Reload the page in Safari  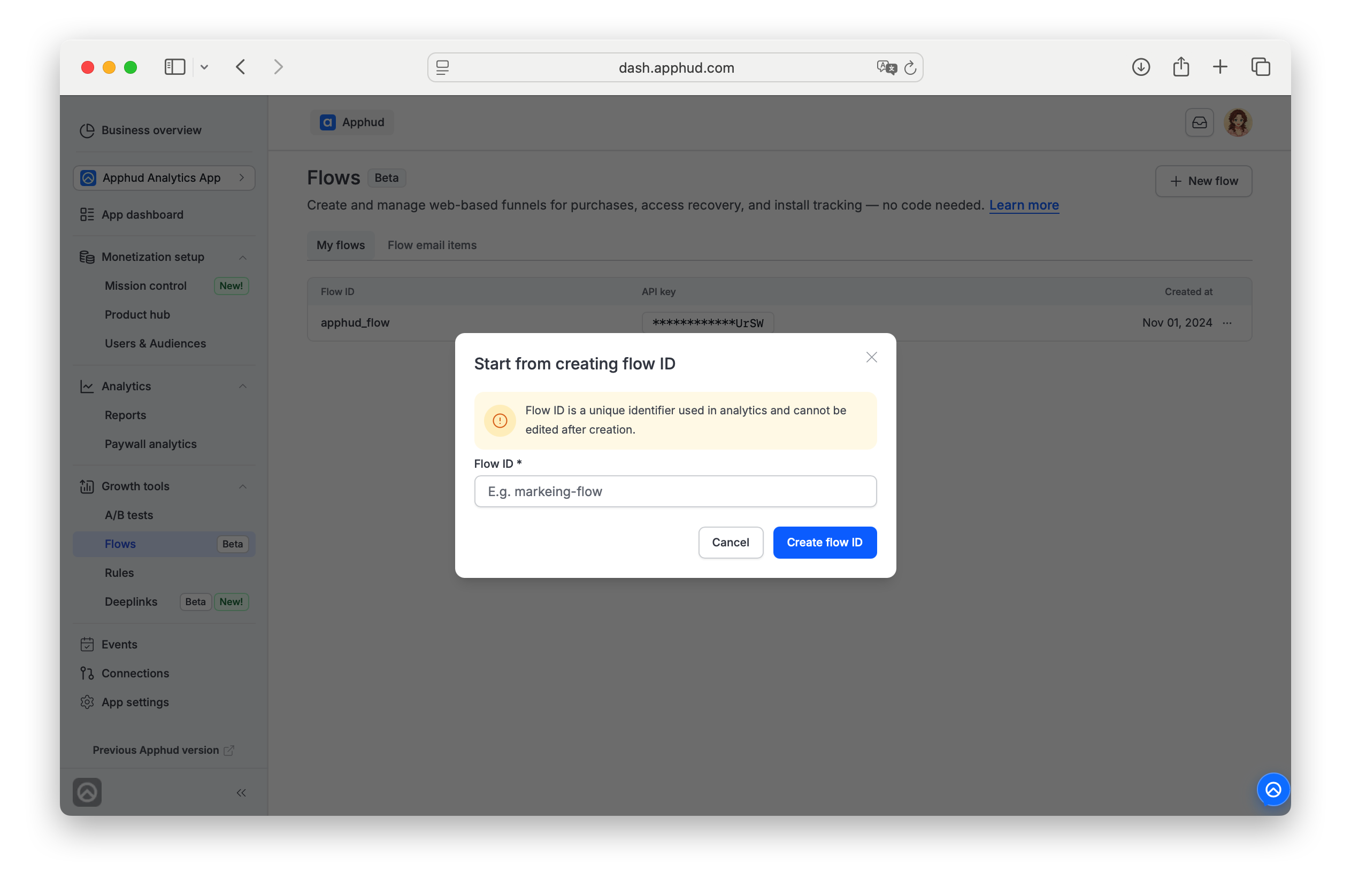click(x=910, y=67)
